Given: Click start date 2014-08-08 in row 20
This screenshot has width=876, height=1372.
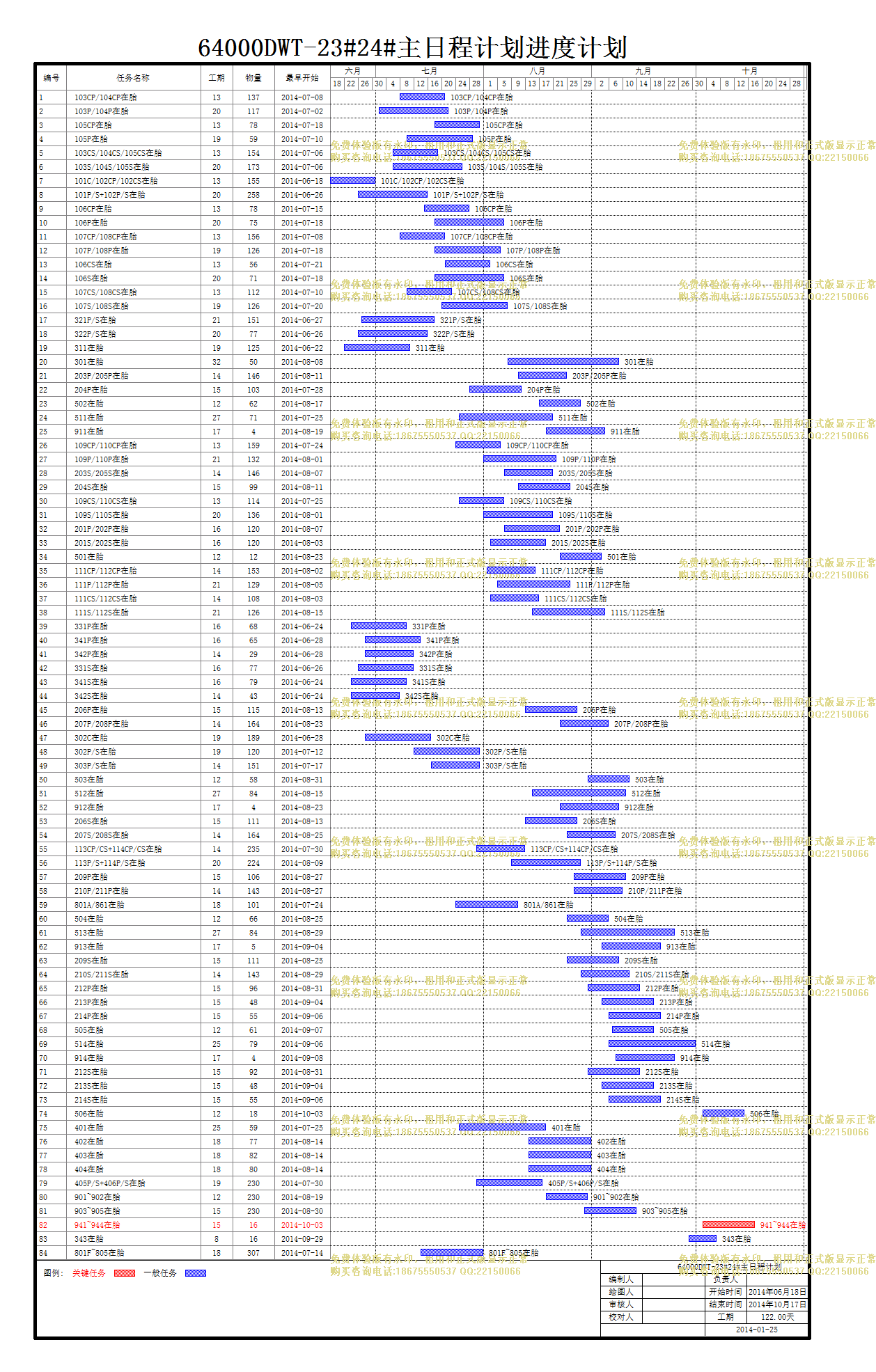Looking at the screenshot, I should point(302,362).
